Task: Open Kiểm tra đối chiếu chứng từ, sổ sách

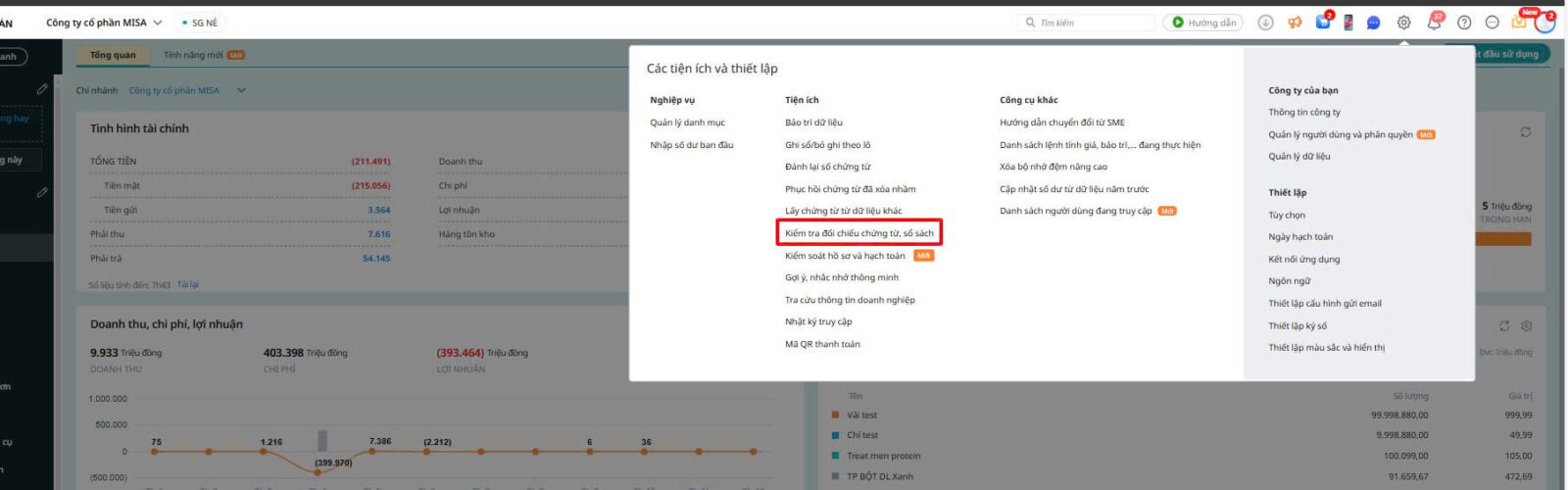Action: [x=858, y=233]
